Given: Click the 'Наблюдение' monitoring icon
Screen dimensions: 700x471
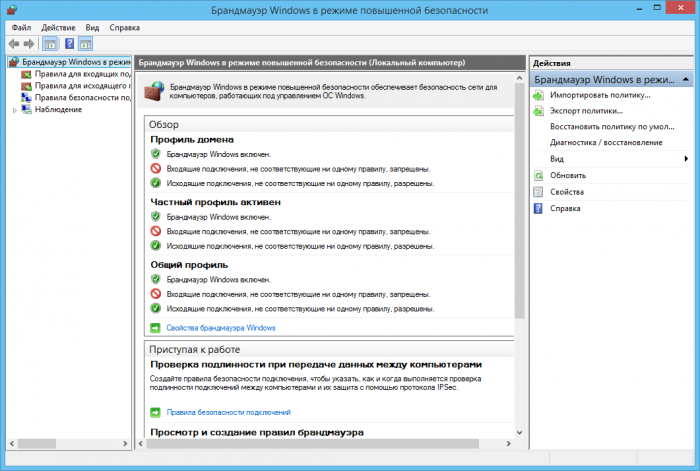Looking at the screenshot, I should point(27,109).
